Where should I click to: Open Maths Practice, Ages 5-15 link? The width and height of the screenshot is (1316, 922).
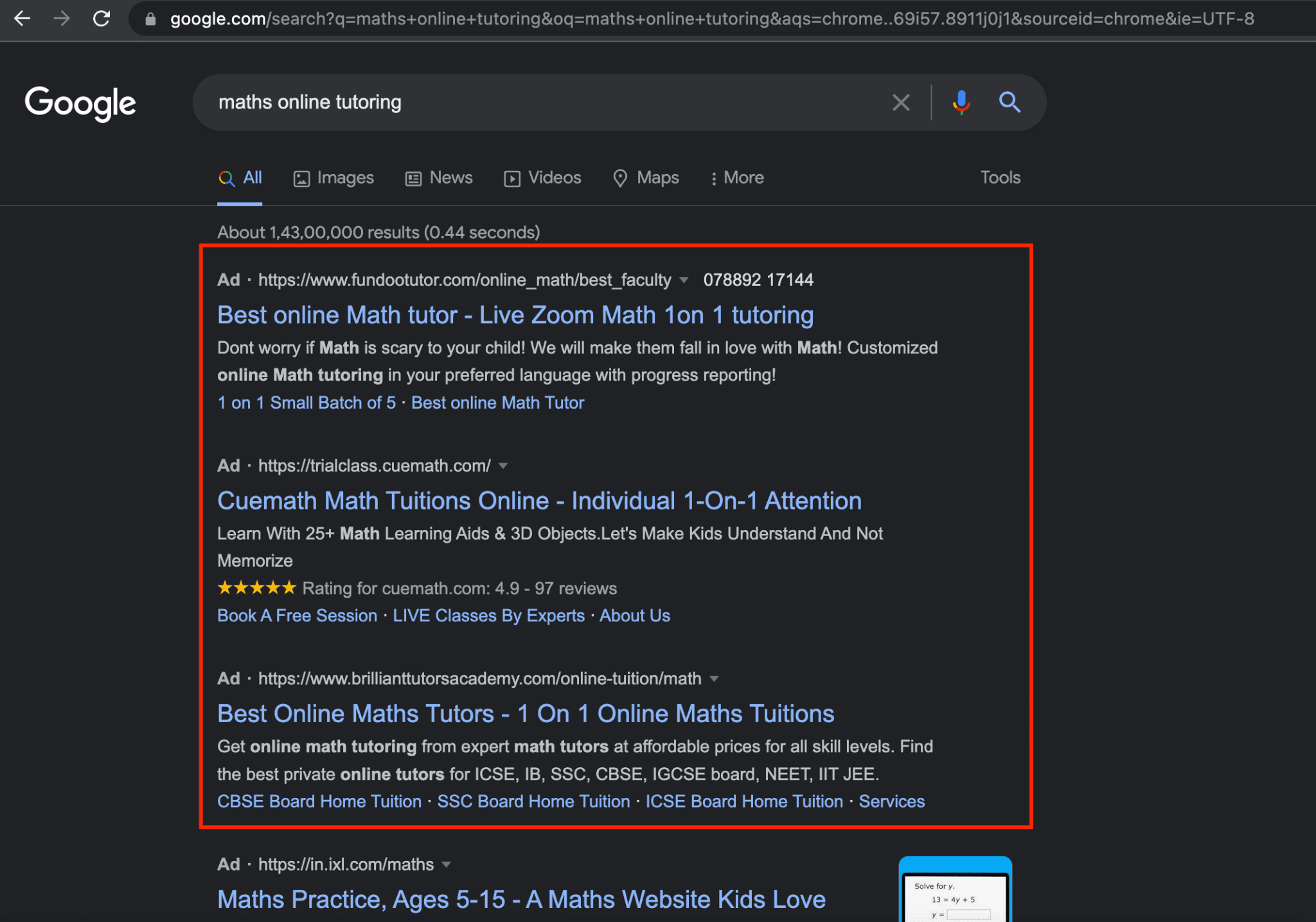(521, 900)
